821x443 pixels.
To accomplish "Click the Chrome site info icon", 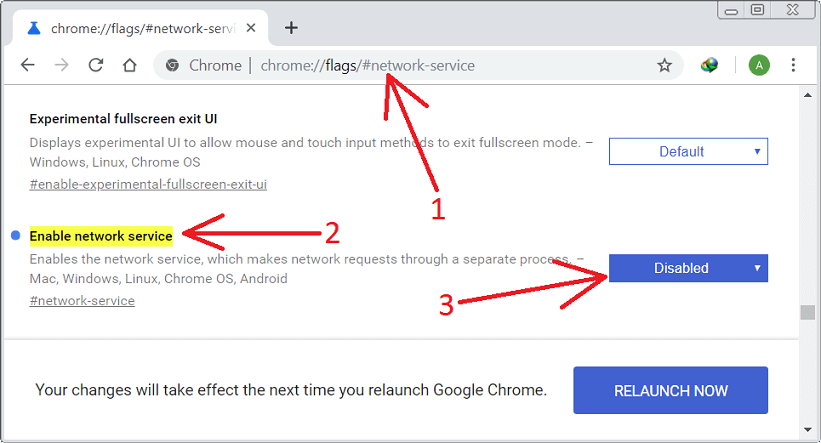I will (172, 65).
